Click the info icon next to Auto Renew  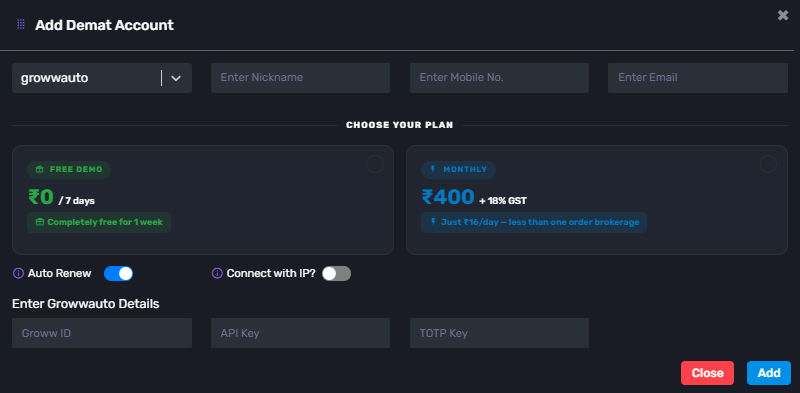[18, 274]
